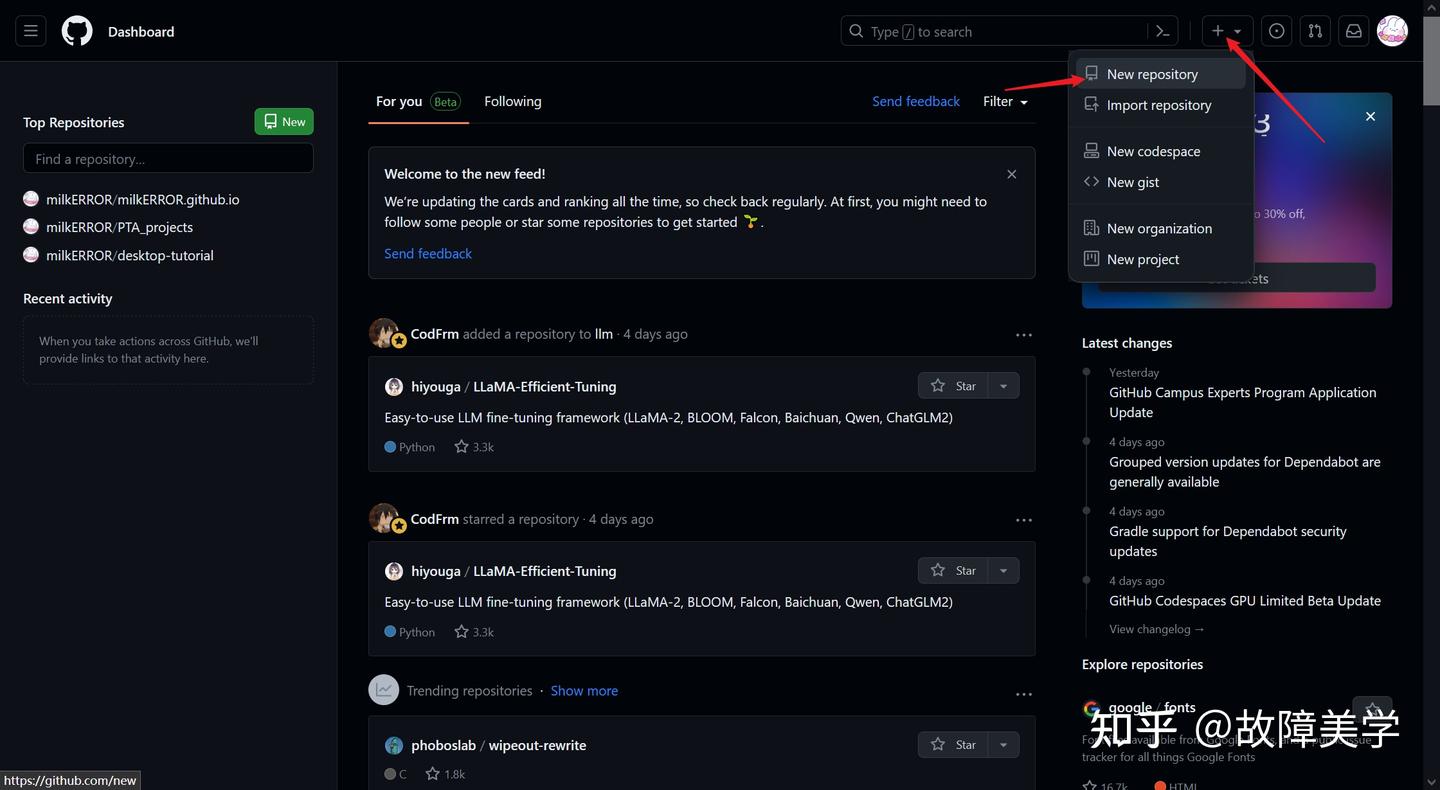
Task: Open the Show more trending link
Action: pos(584,690)
